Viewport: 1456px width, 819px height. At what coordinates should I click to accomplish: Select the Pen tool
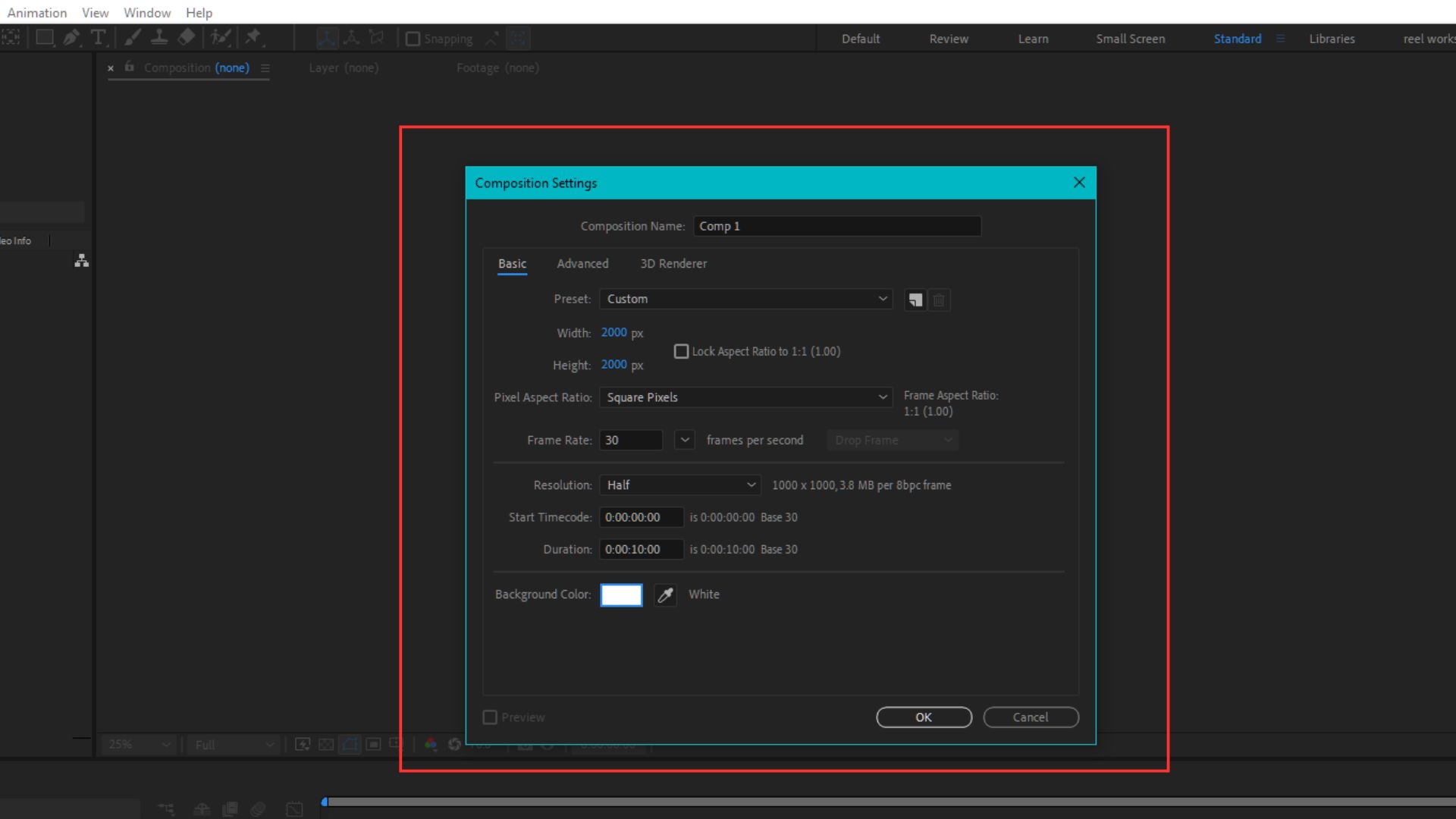71,37
